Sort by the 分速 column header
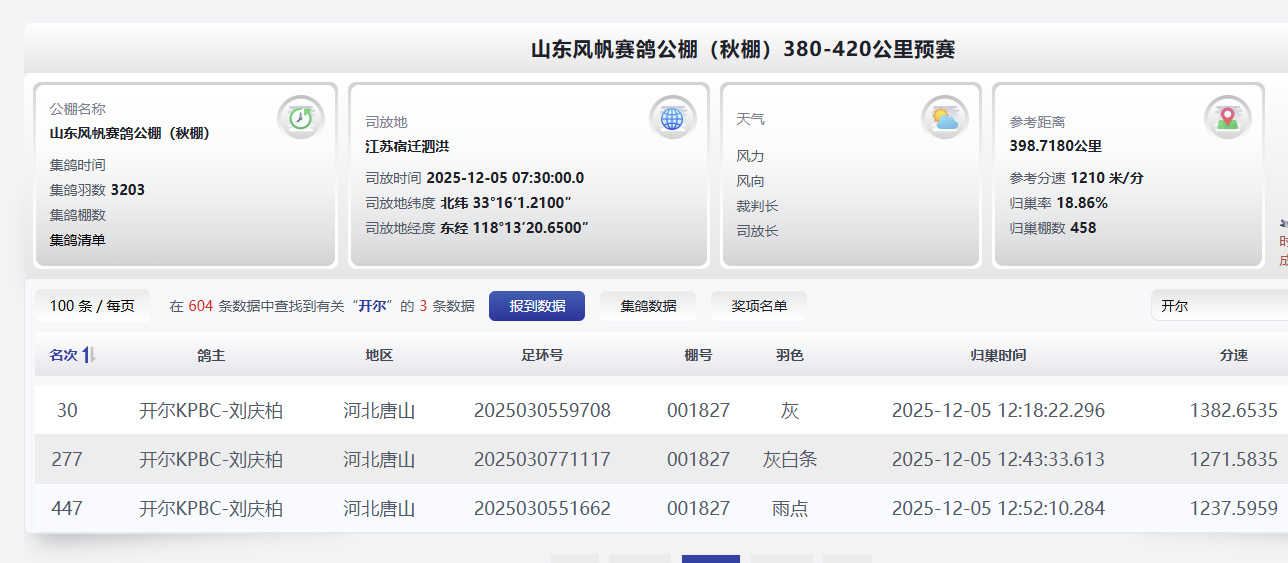Screen dimensions: 1288x563 1233,355
